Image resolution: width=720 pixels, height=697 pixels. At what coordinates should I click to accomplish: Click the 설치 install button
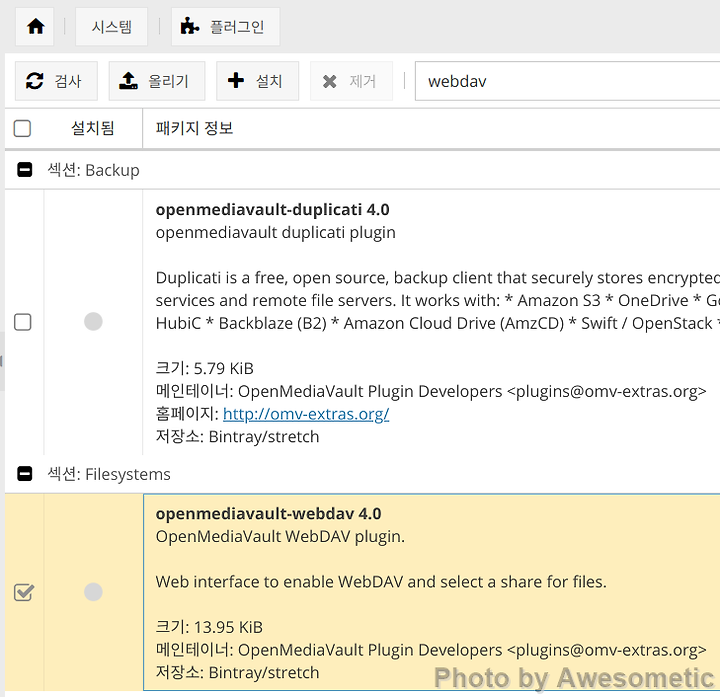pyautogui.click(x=257, y=81)
